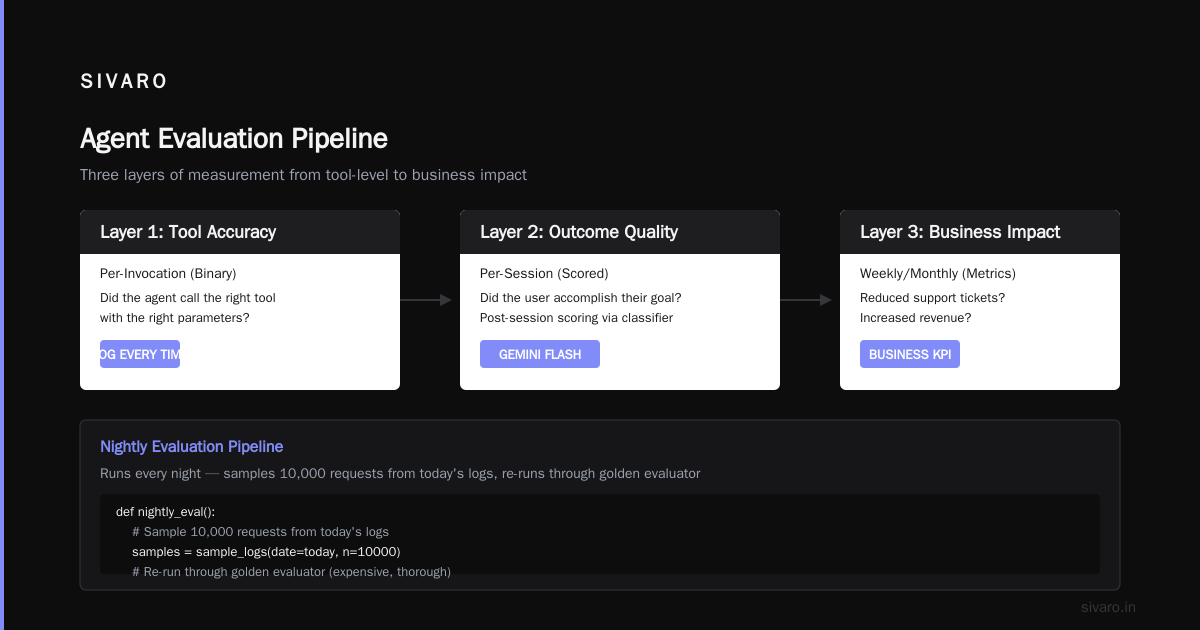1200x630 pixels.
Task: Click the 'Re-run through golden evaluator' comment
Action: tap(291, 572)
